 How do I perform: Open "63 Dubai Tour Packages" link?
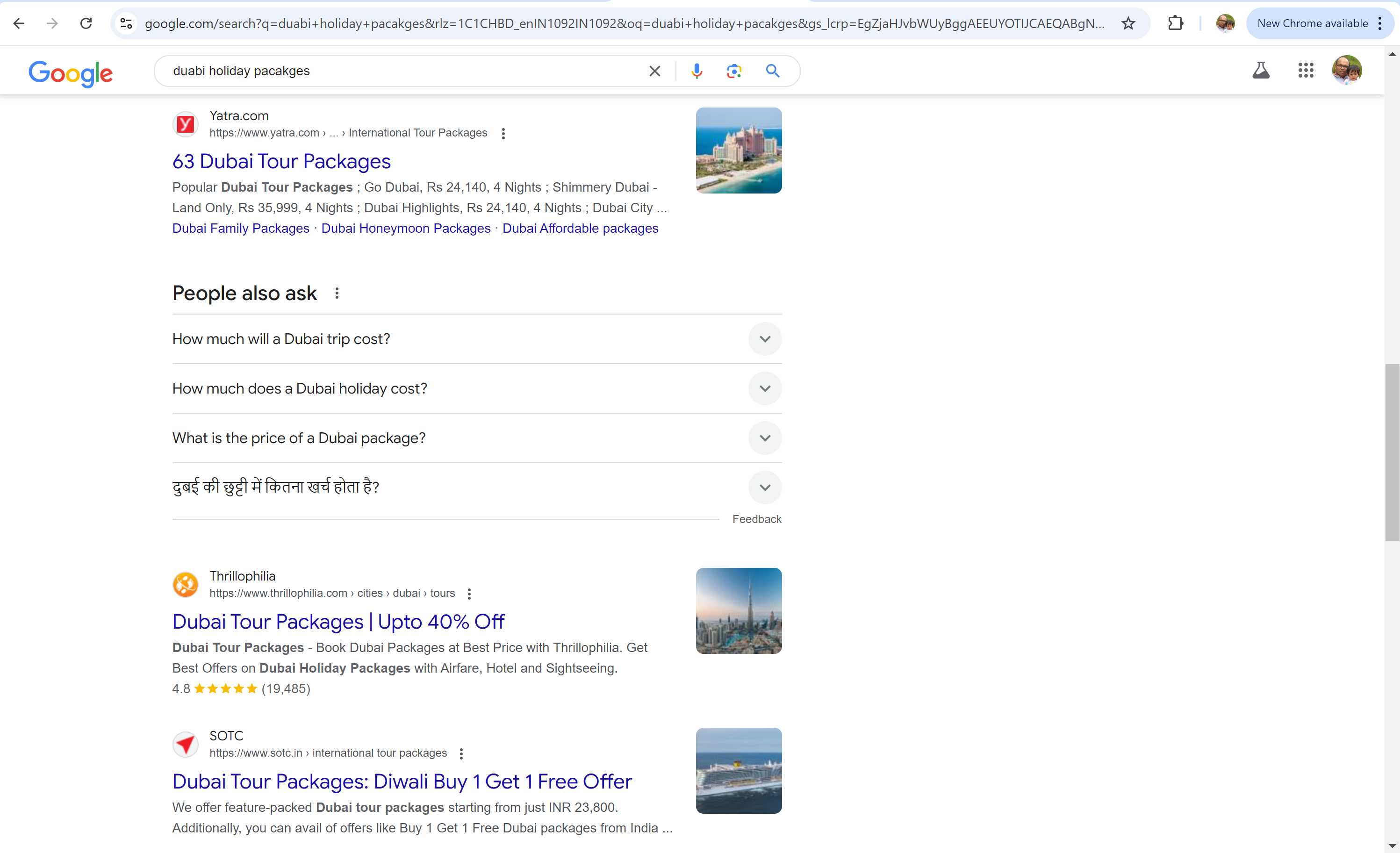281,161
